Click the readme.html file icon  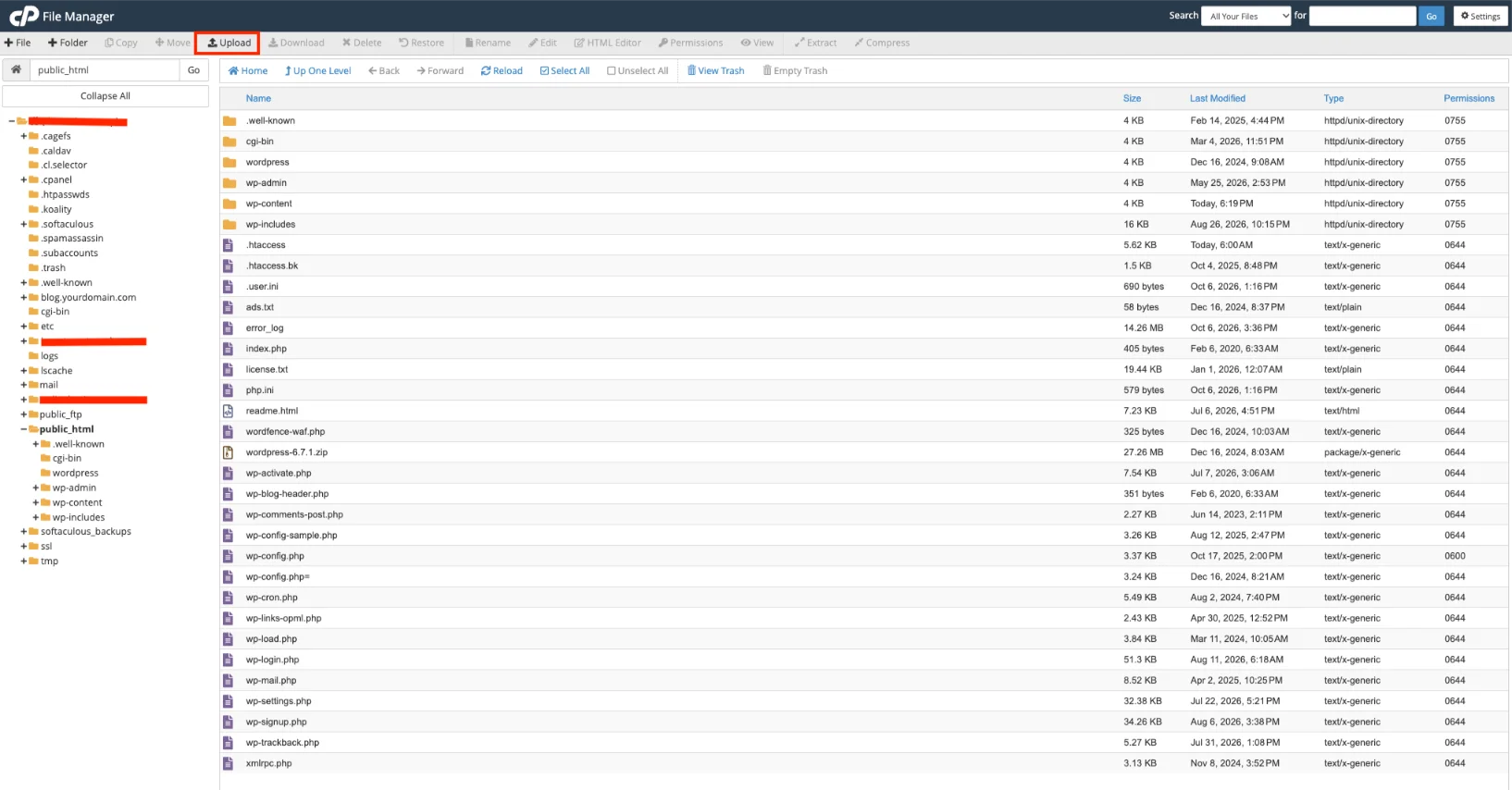click(228, 411)
